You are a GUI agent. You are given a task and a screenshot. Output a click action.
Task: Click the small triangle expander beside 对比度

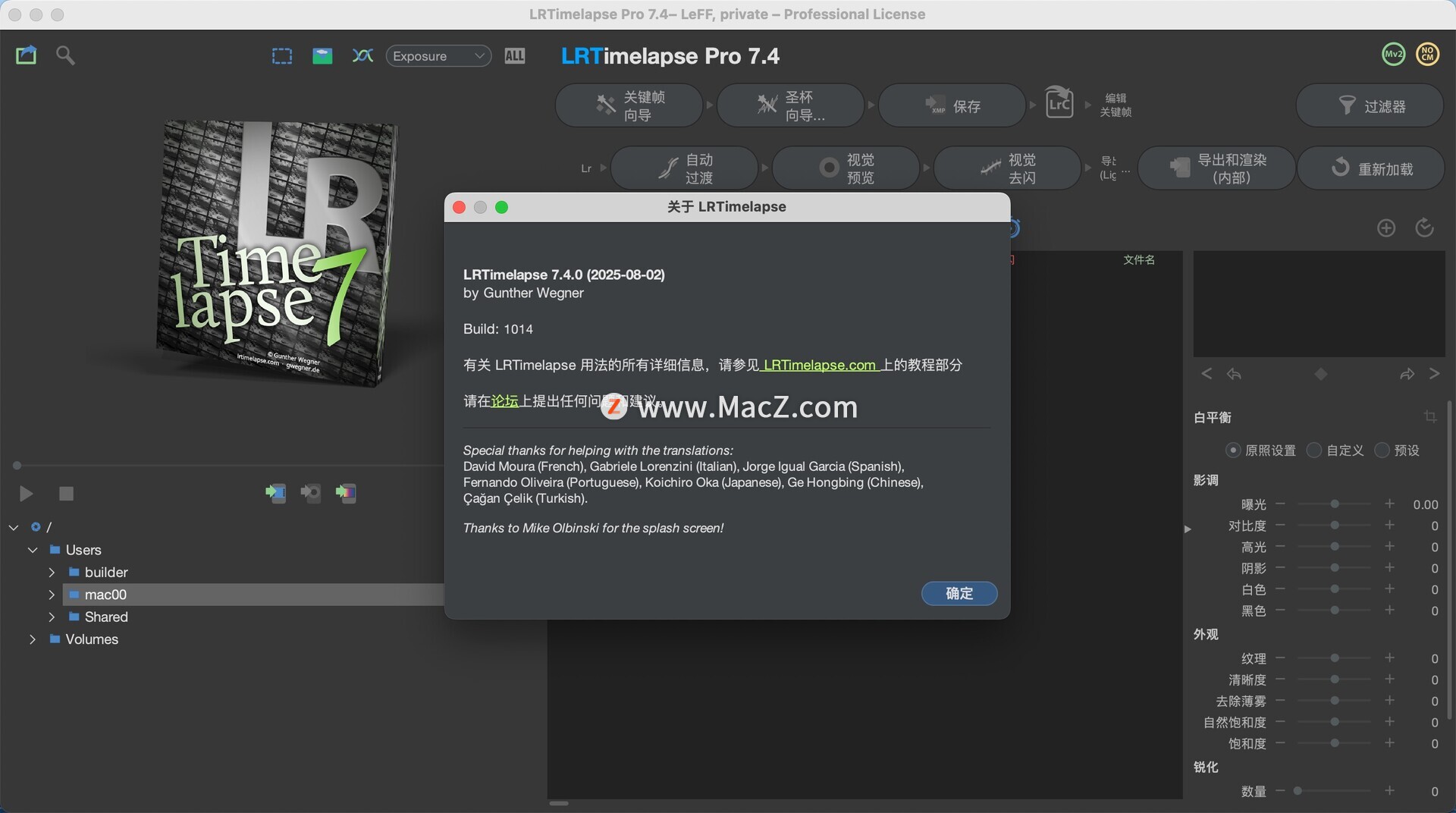[x=1188, y=529]
